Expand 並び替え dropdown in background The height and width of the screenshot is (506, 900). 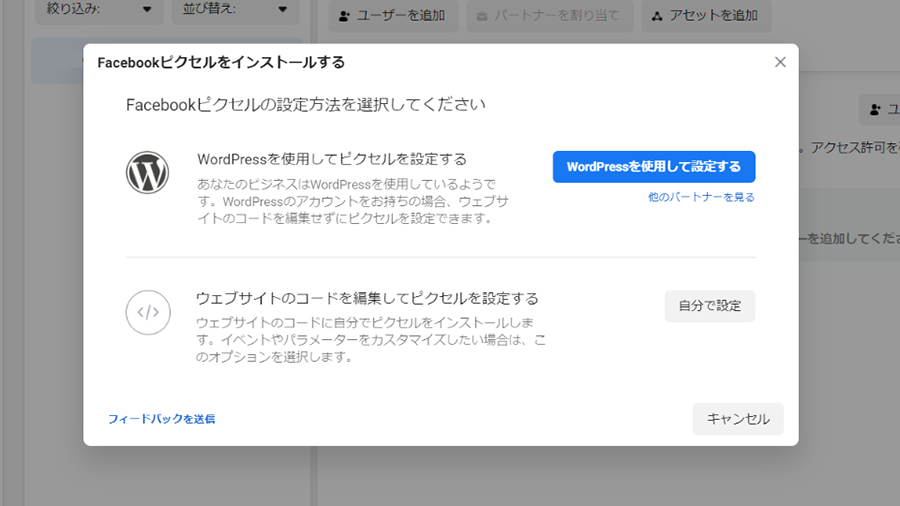point(235,10)
